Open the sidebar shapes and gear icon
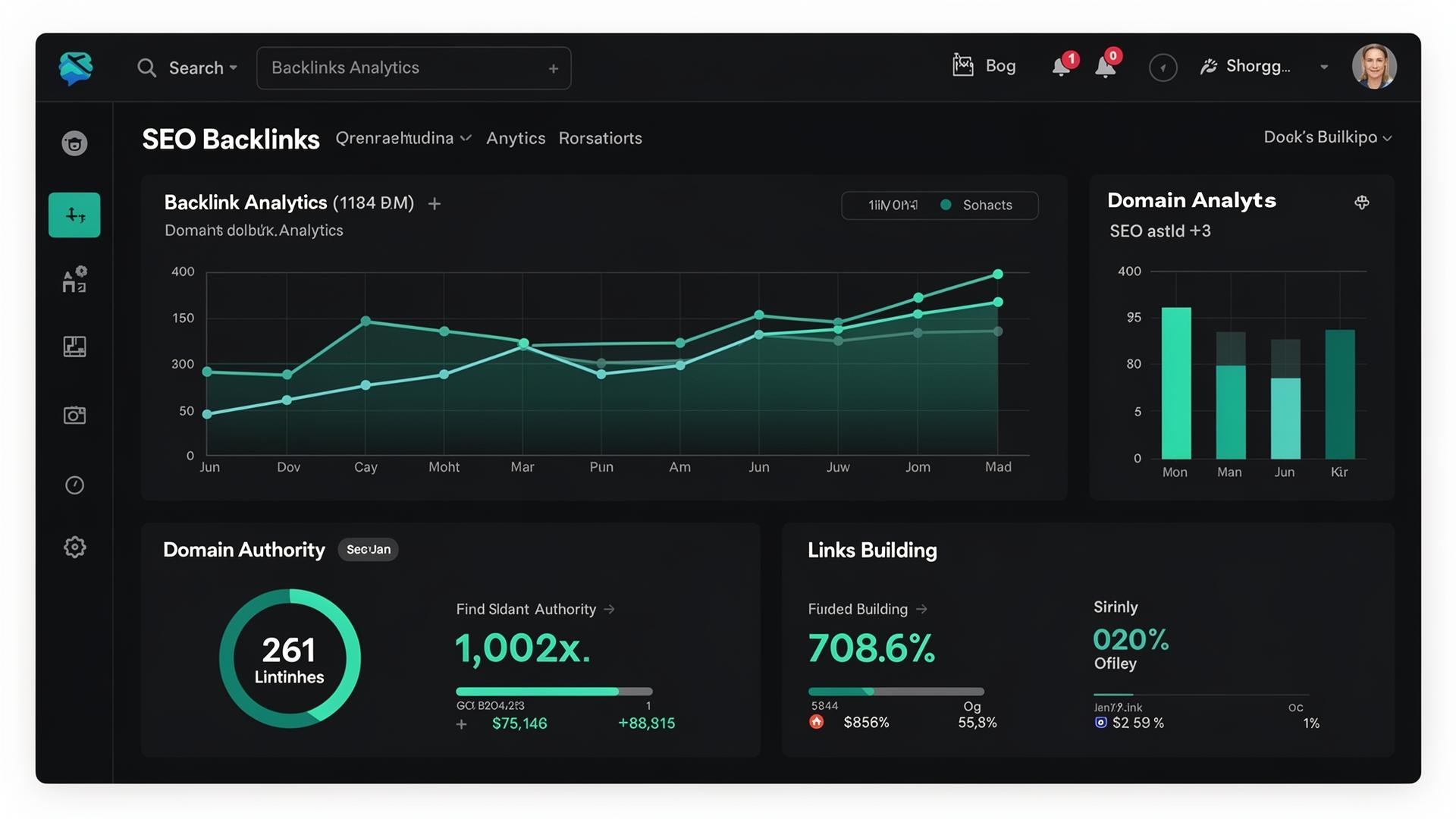Image resolution: width=1456 pixels, height=819 pixels. point(74,280)
